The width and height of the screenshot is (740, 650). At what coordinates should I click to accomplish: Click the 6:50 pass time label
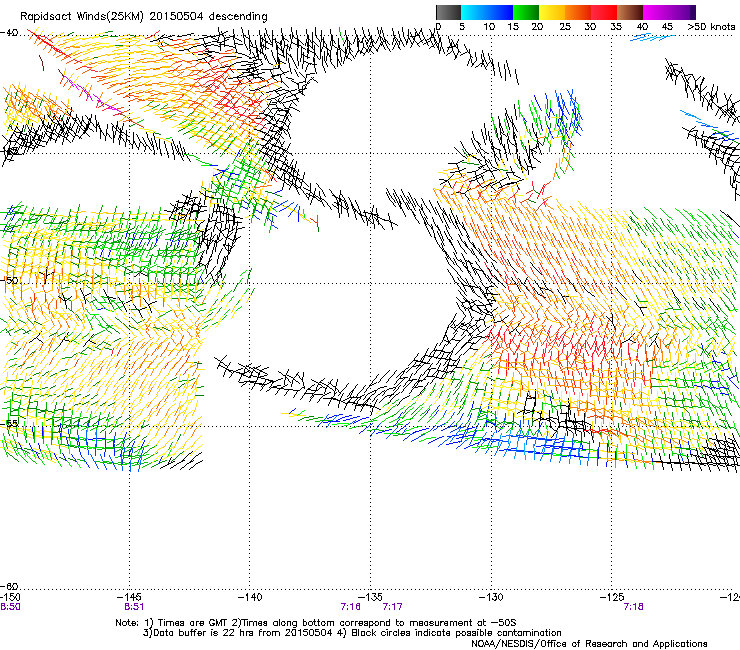(x=10, y=607)
